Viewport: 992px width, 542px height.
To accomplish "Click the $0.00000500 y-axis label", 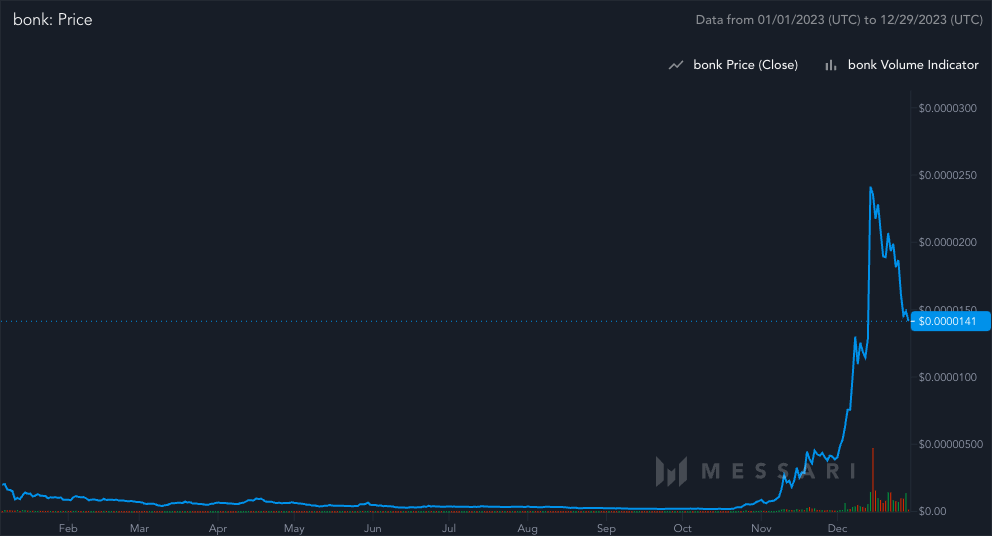I will 950,444.
